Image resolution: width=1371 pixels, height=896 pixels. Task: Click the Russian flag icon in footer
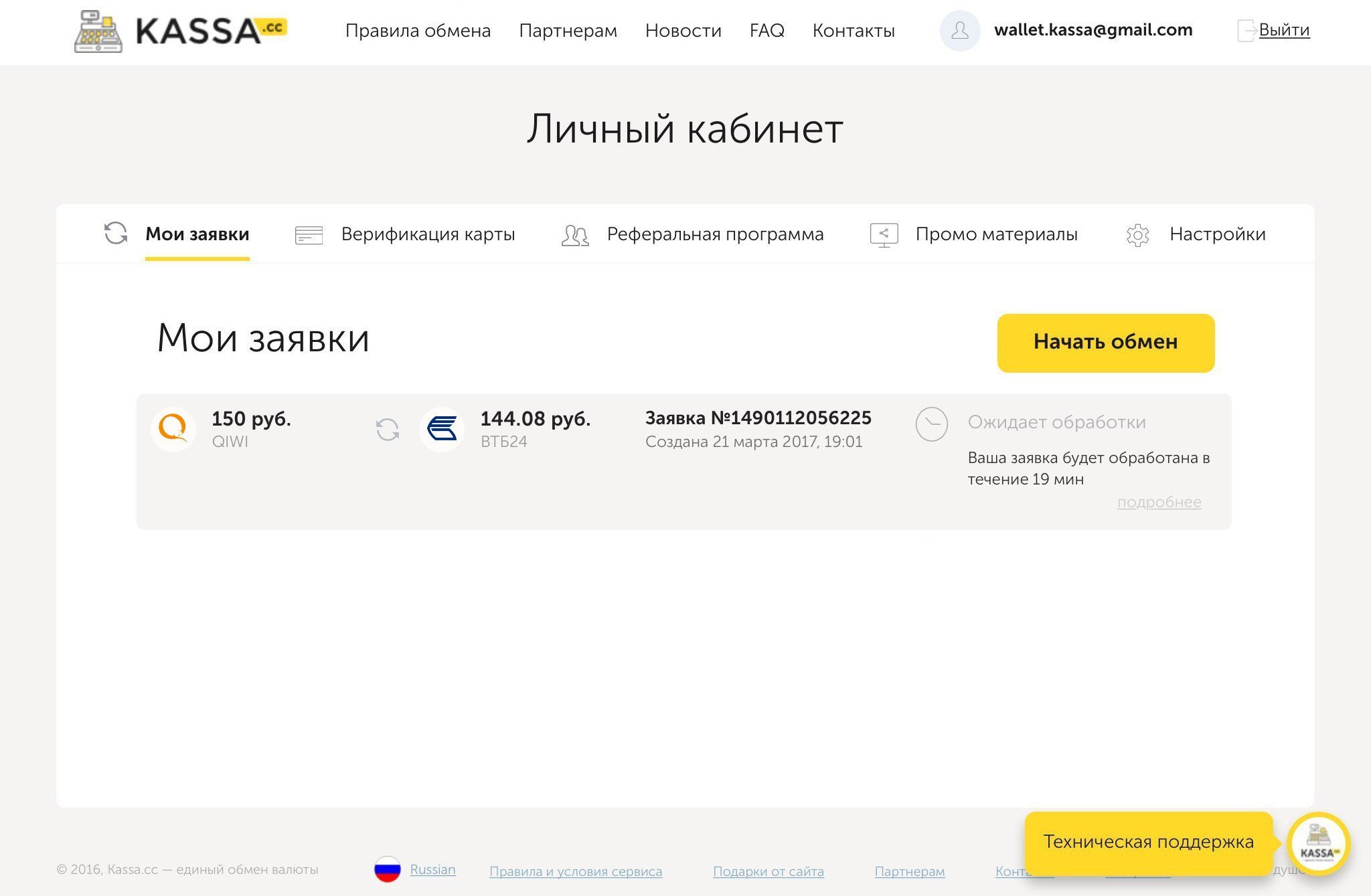click(387, 869)
